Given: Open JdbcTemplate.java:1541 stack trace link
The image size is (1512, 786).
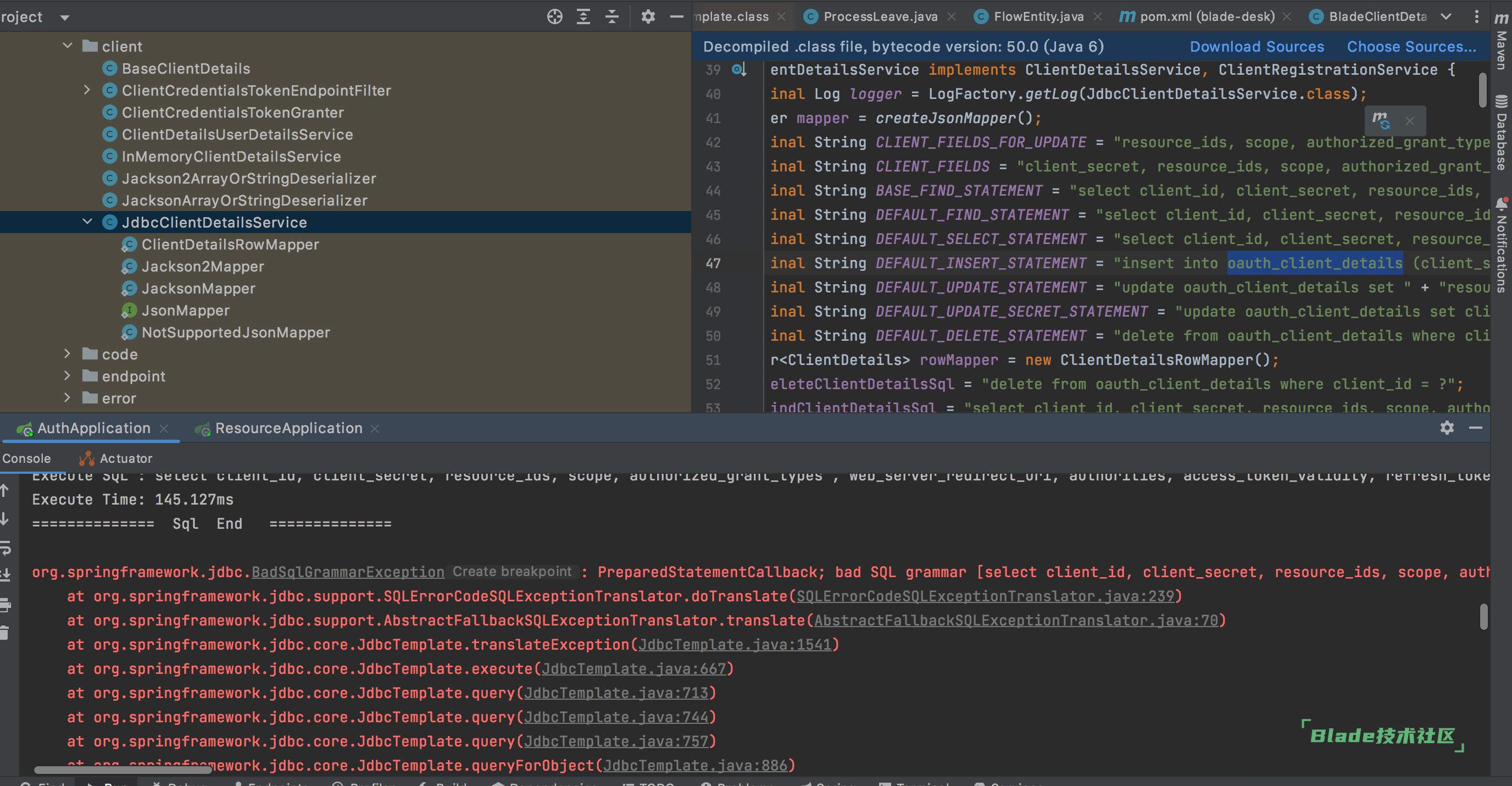Looking at the screenshot, I should (x=734, y=644).
